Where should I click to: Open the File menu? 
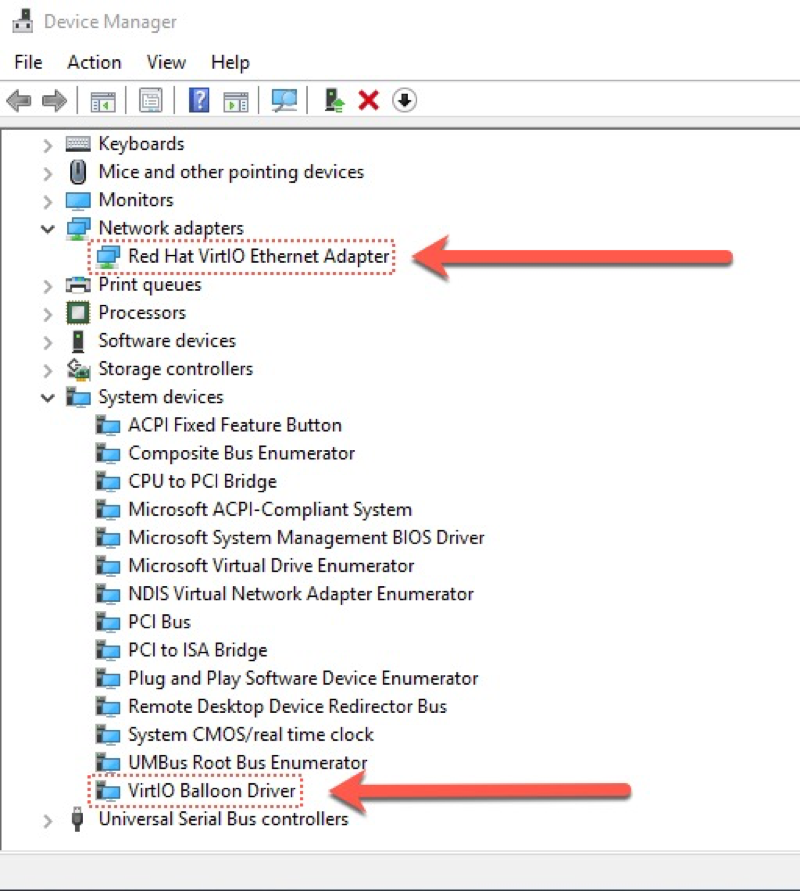click(28, 62)
